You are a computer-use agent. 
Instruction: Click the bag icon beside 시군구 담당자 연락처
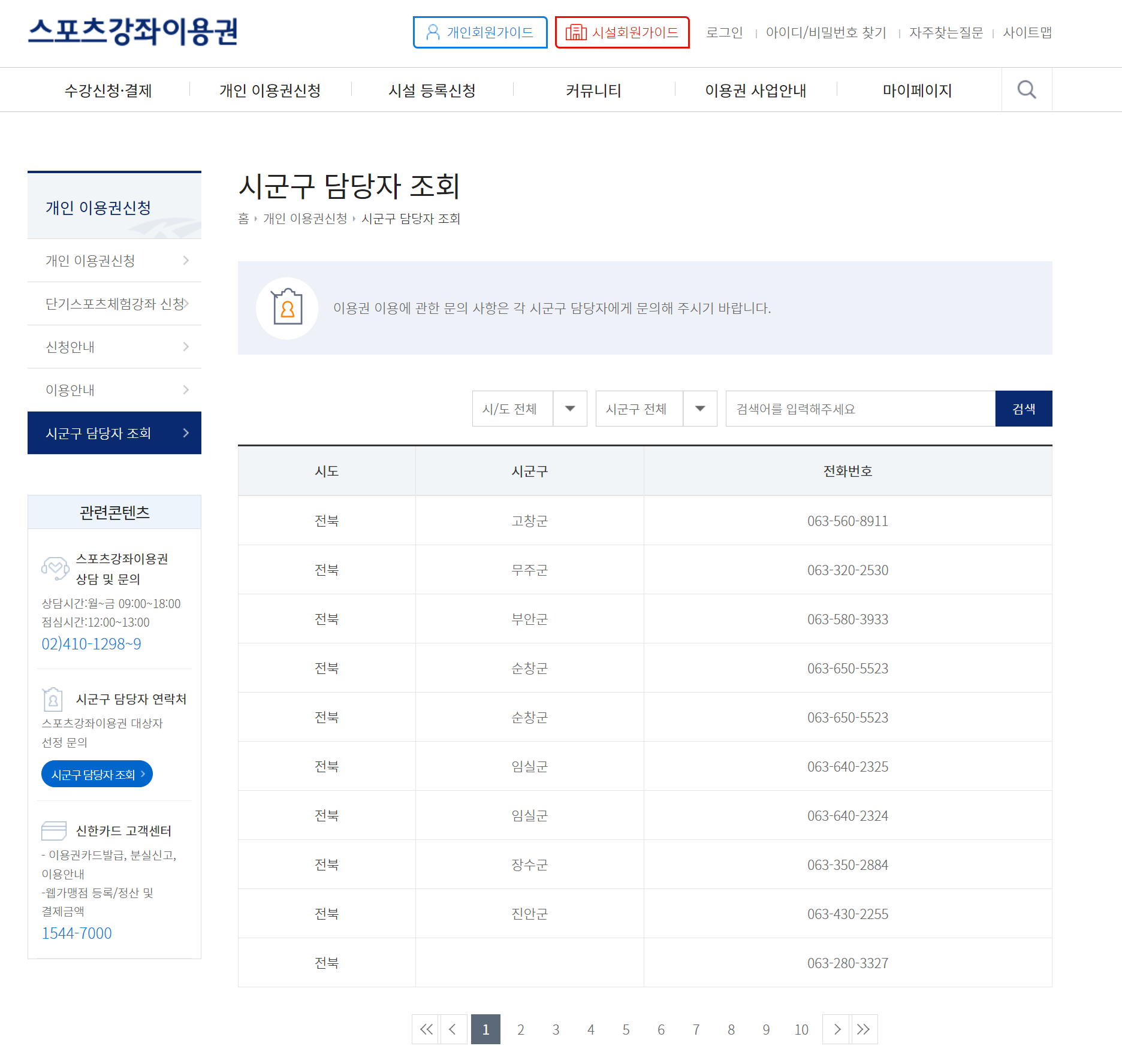point(53,699)
